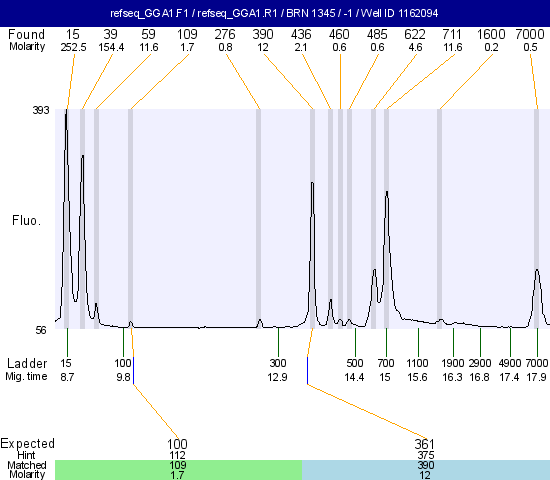
Task: Select the found peak label 276
Action: click(x=225, y=34)
